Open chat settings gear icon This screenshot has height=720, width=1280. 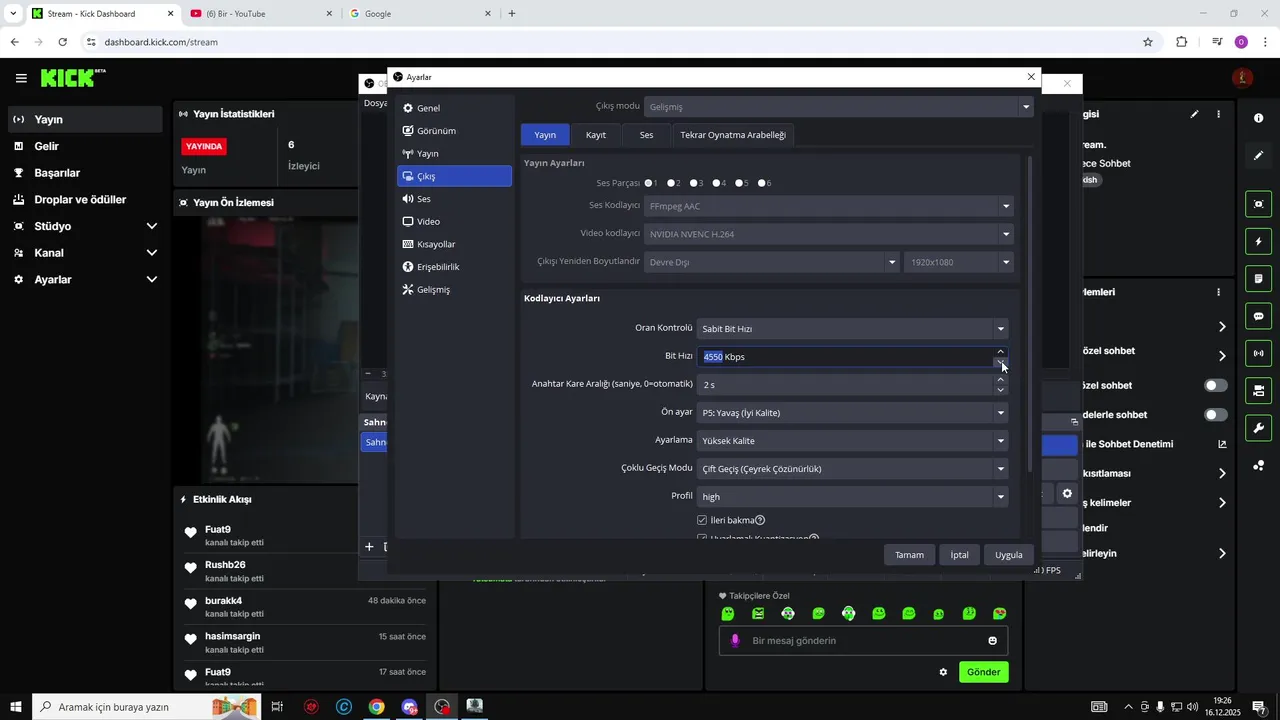pos(943,672)
